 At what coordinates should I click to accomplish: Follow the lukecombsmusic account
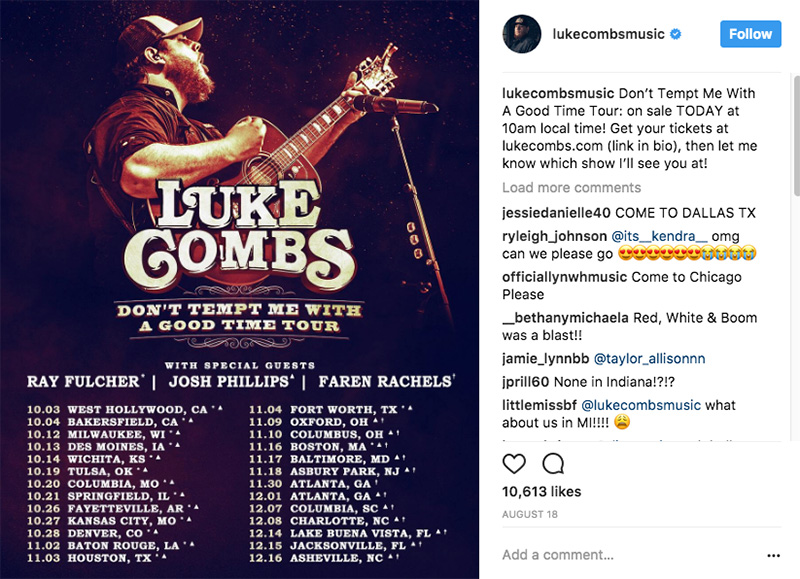pos(751,34)
